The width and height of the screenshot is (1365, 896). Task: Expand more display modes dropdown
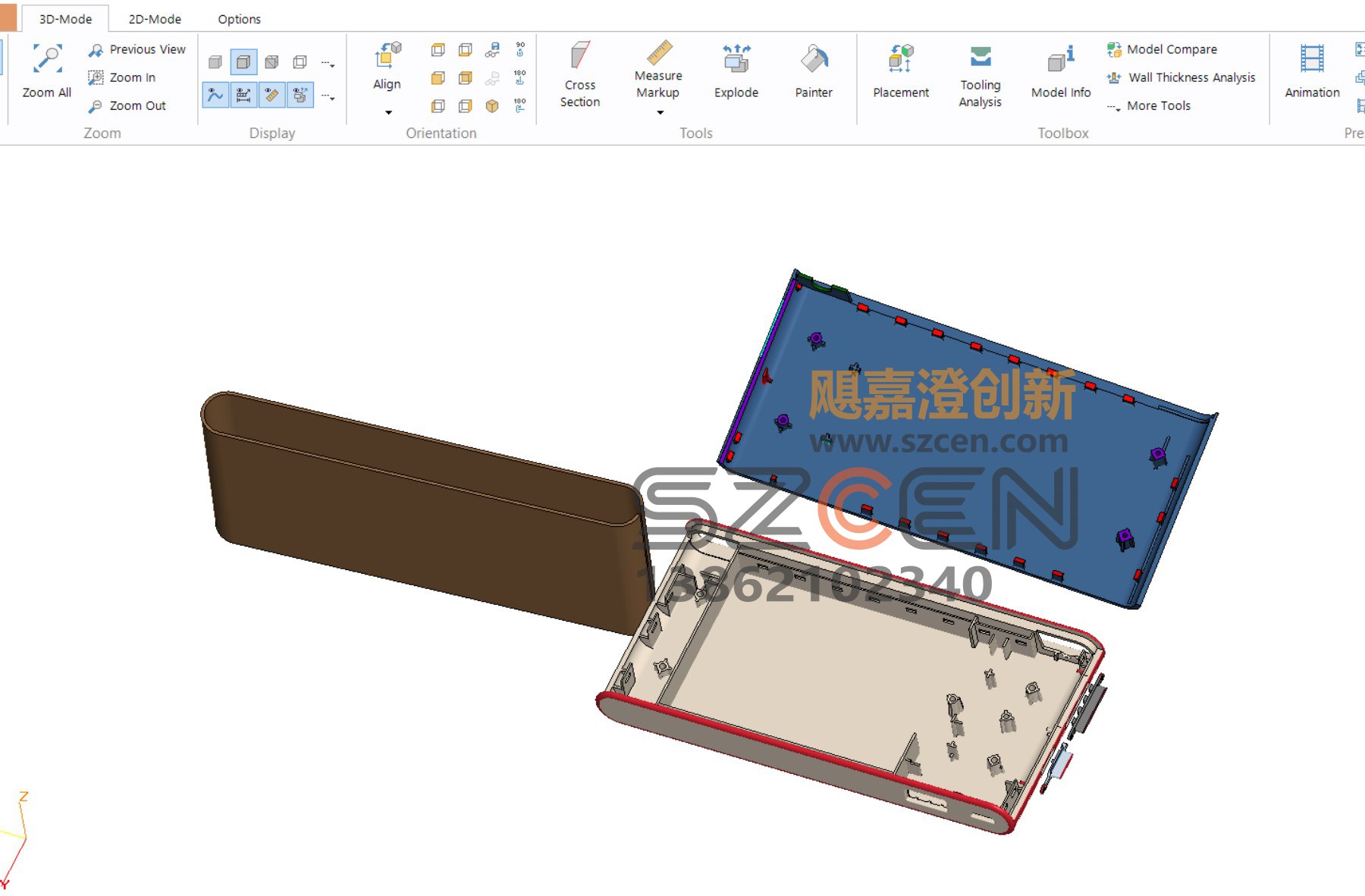point(328,64)
